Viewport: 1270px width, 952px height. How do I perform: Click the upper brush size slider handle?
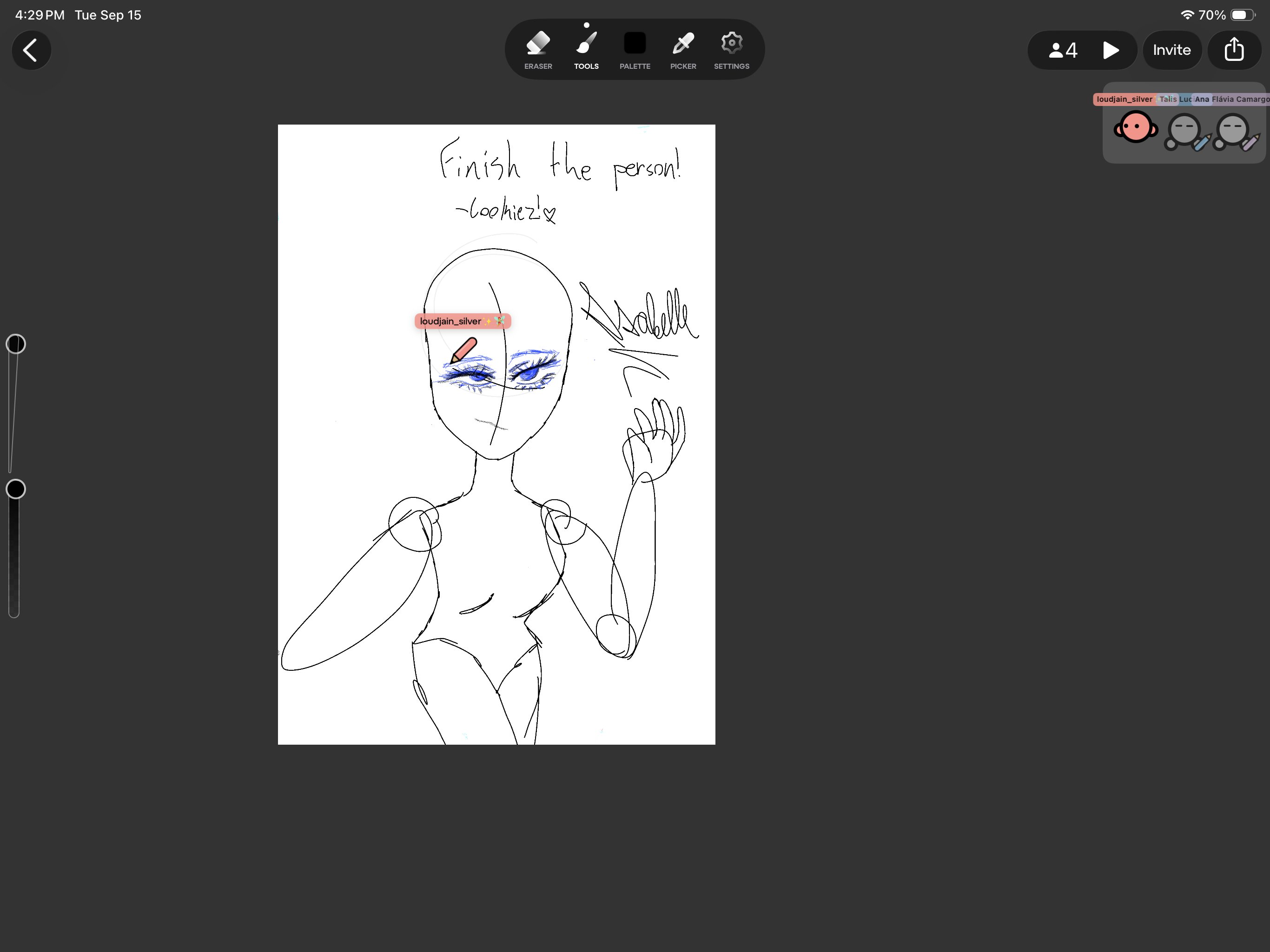[15, 344]
